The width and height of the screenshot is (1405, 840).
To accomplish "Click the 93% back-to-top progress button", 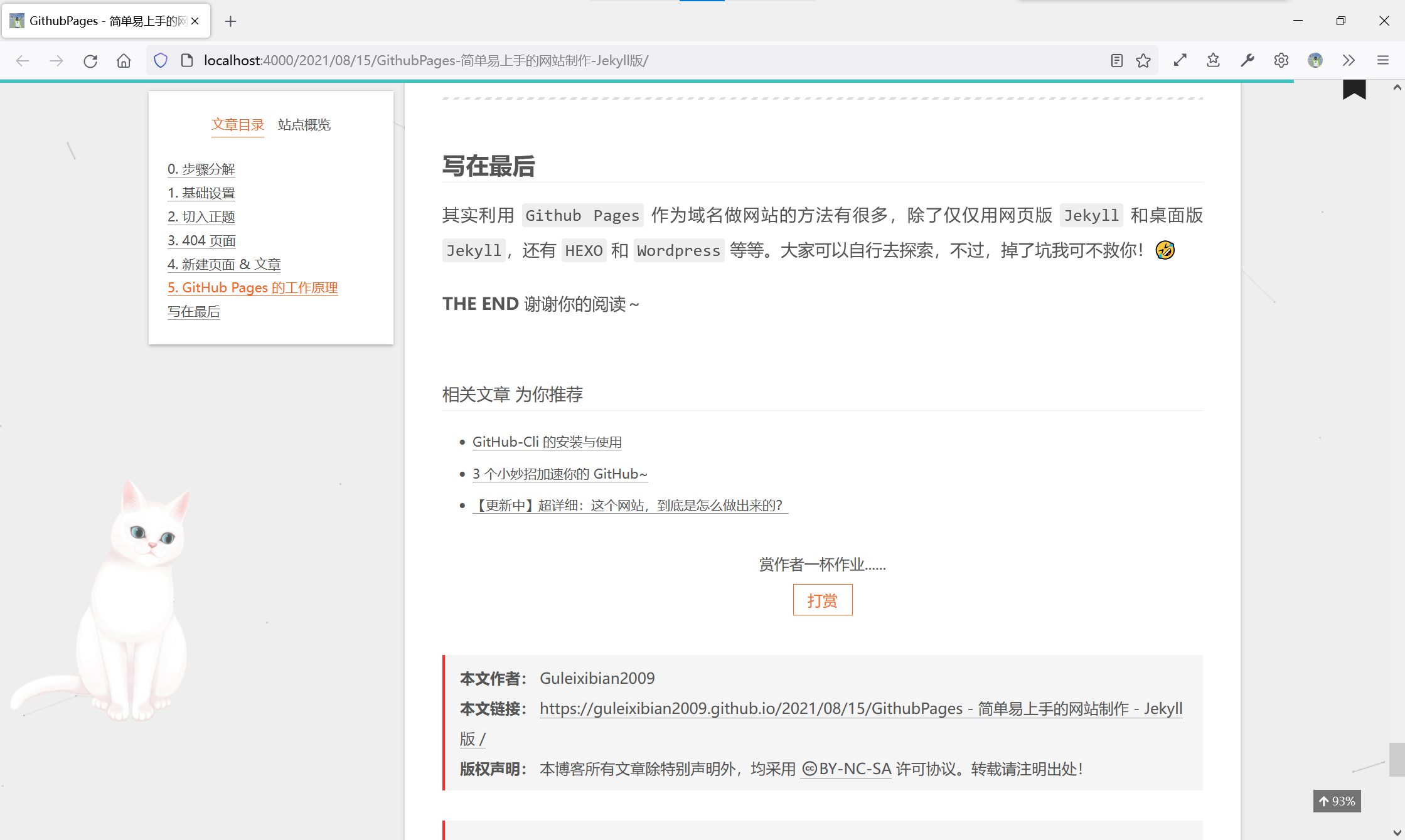I will (x=1337, y=801).
